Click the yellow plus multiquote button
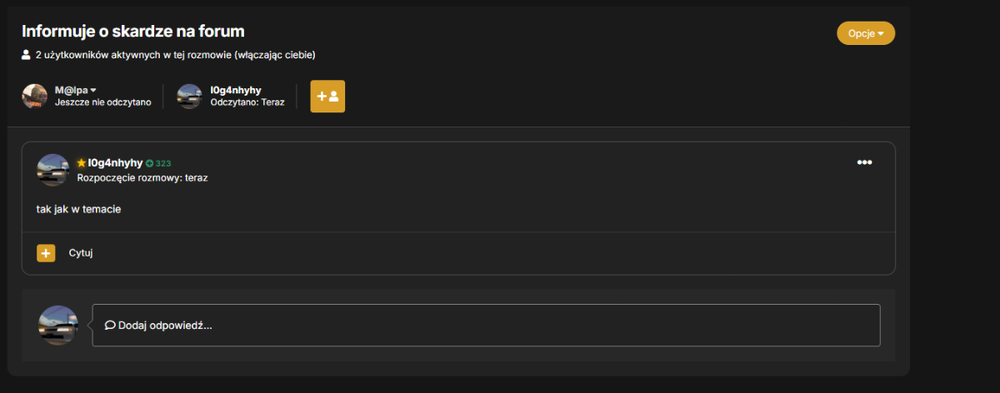The height and width of the screenshot is (393, 1000). point(46,253)
